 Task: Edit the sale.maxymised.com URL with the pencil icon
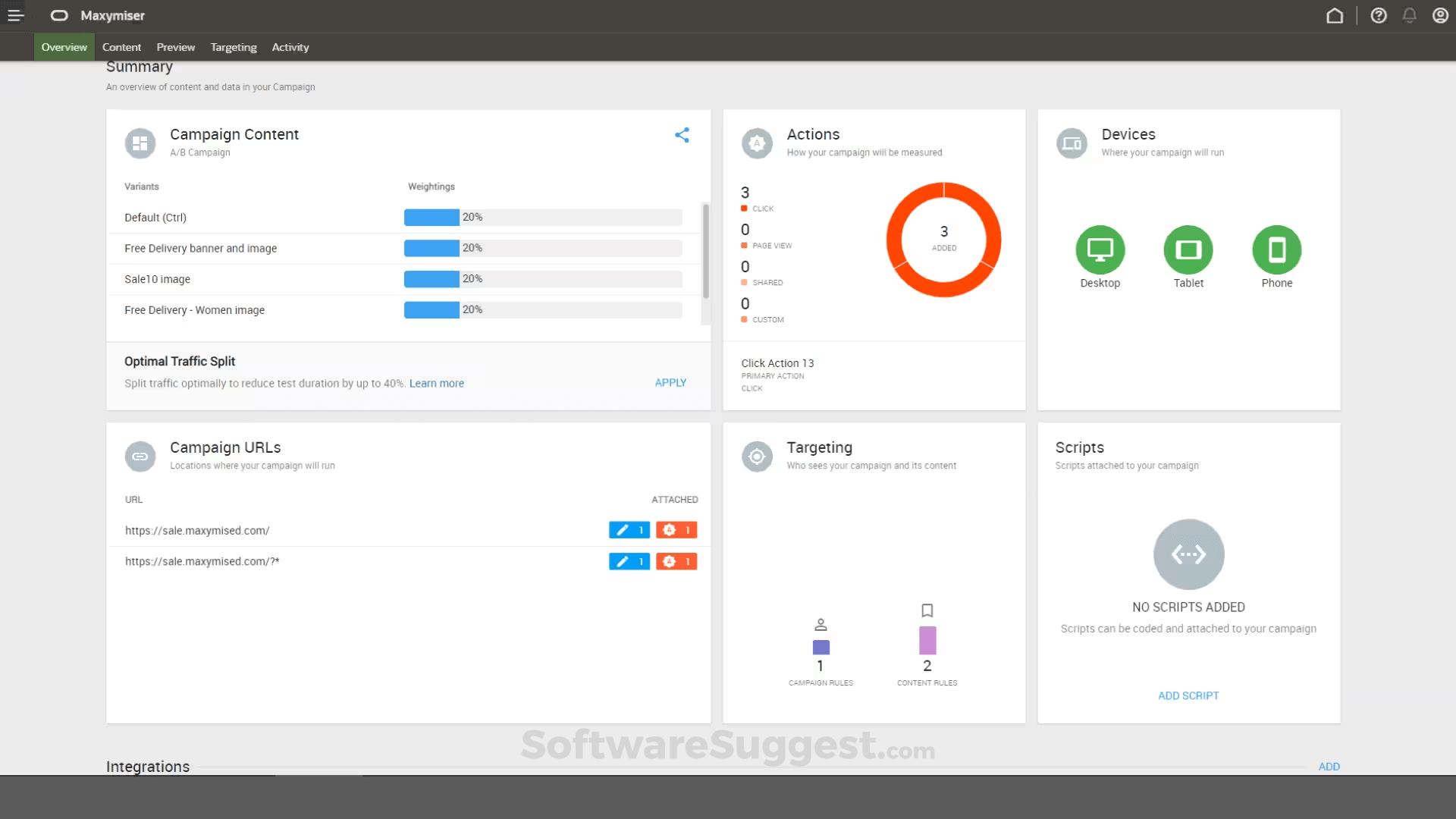629,530
